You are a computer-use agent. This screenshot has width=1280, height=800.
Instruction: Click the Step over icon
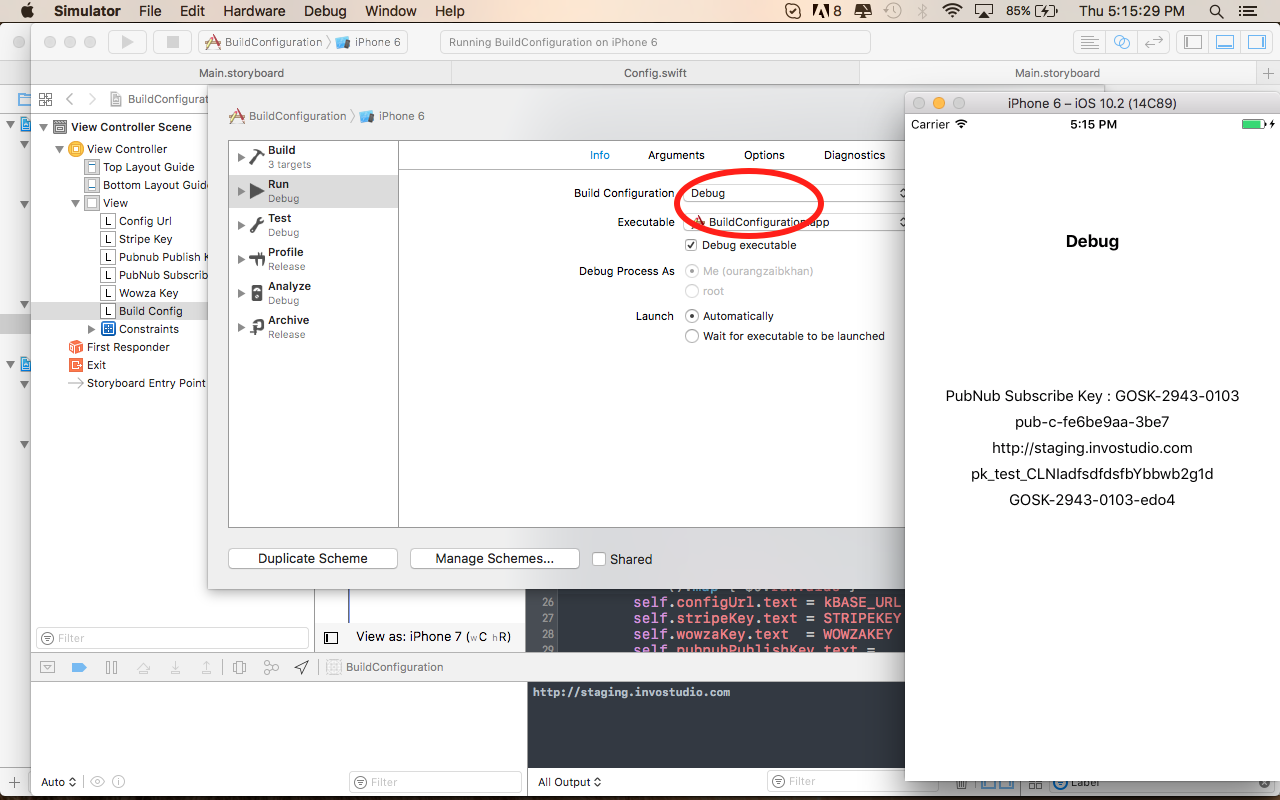tap(143, 667)
